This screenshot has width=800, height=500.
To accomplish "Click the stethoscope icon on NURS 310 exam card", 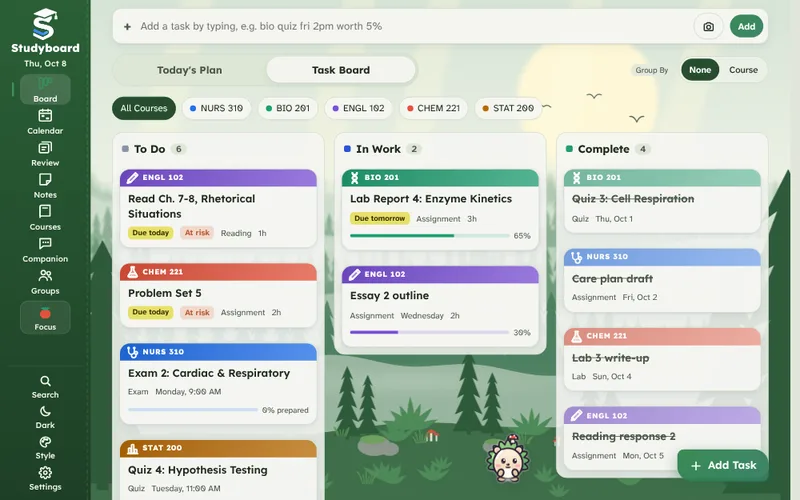I will (x=132, y=352).
